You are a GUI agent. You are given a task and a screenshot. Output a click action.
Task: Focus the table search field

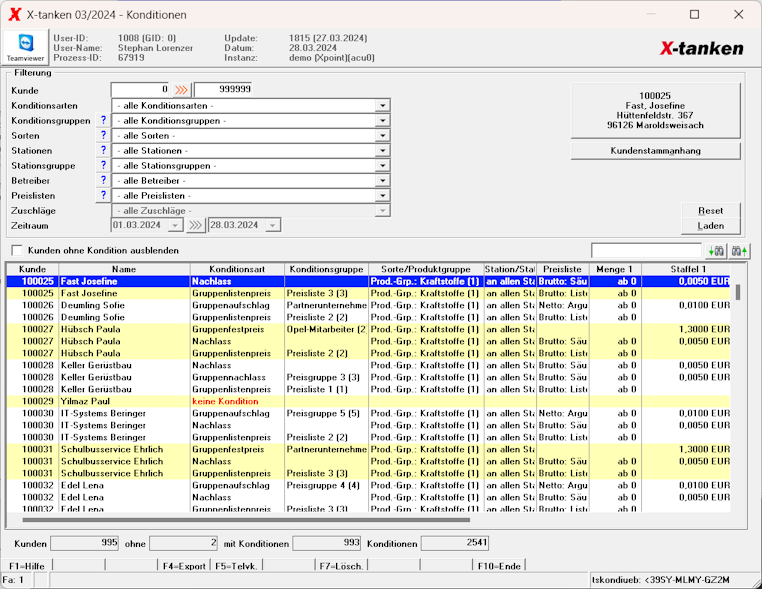pyautogui.click(x=646, y=251)
